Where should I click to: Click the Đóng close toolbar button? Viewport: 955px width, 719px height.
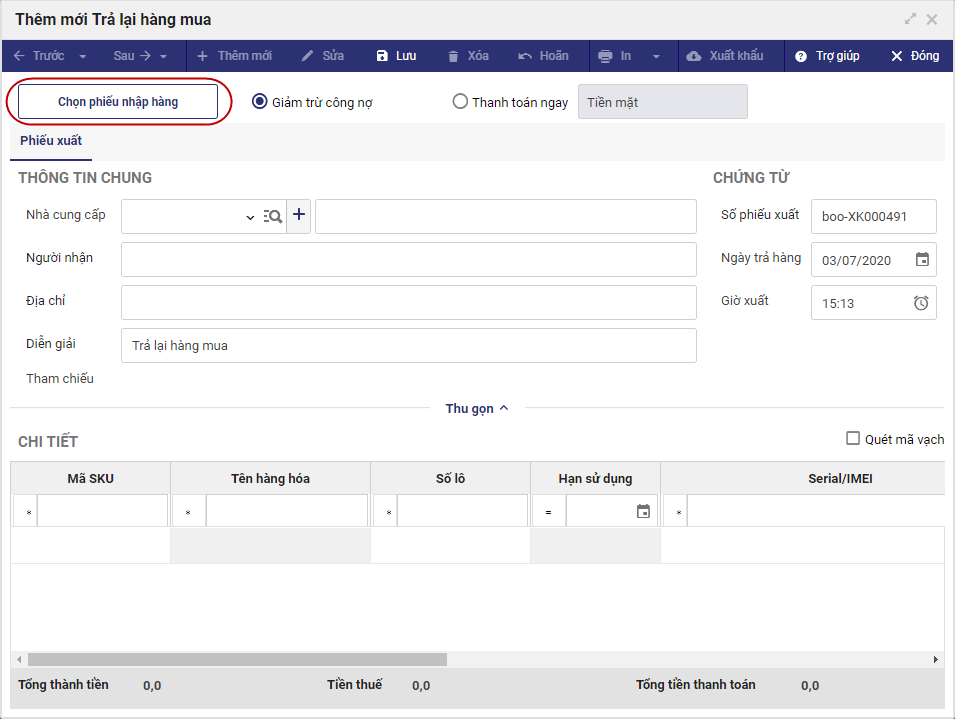[x=915, y=56]
